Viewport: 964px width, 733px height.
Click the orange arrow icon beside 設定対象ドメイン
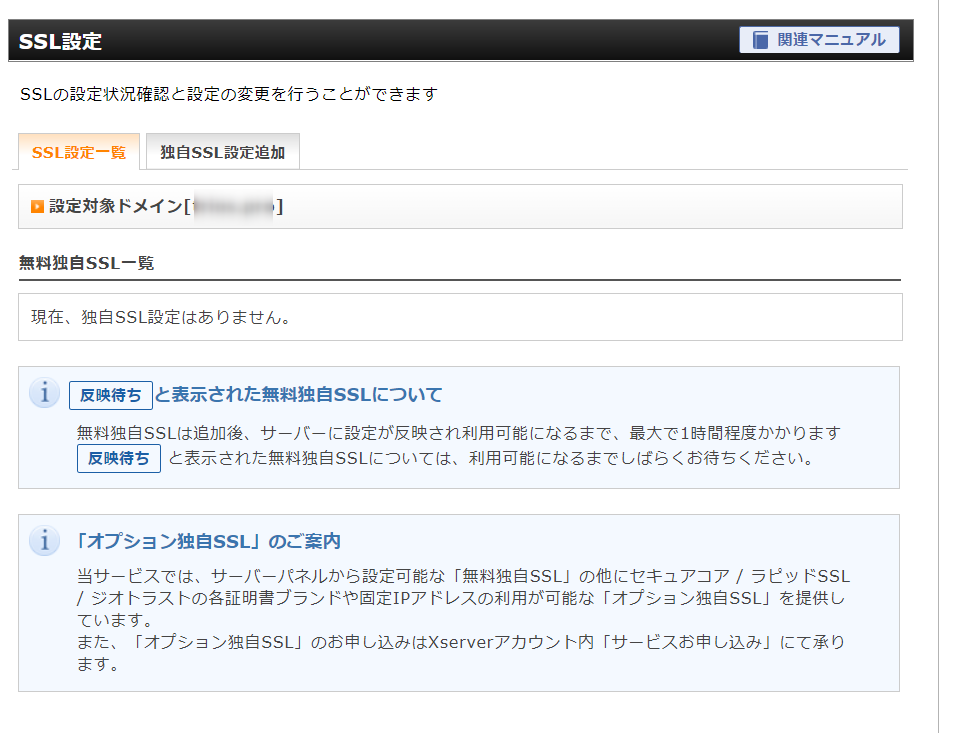coord(38,207)
